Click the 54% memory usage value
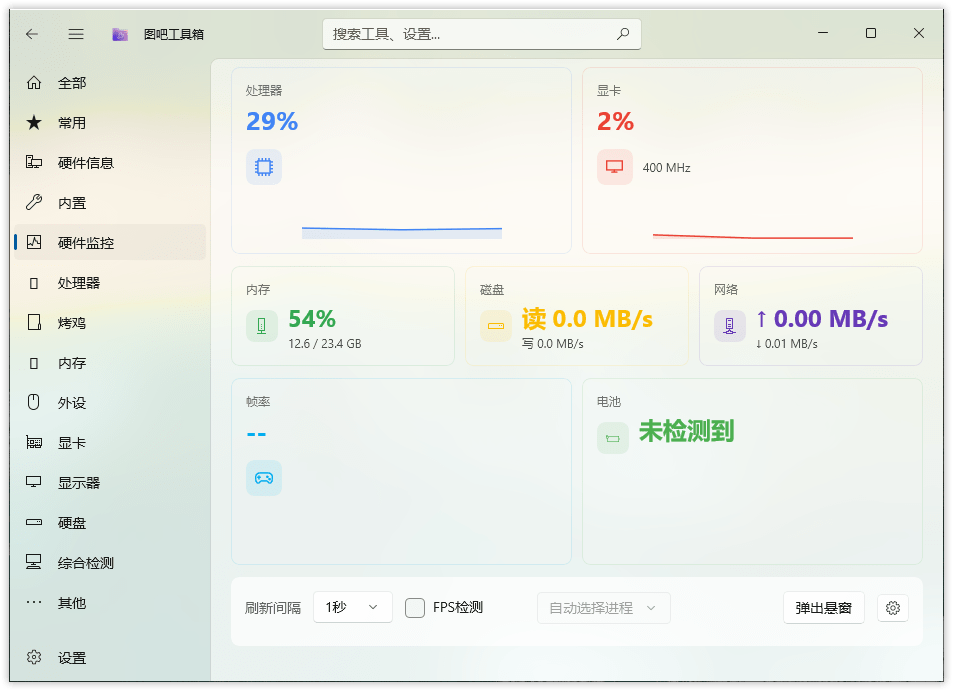This screenshot has width=953, height=691. coord(312,318)
